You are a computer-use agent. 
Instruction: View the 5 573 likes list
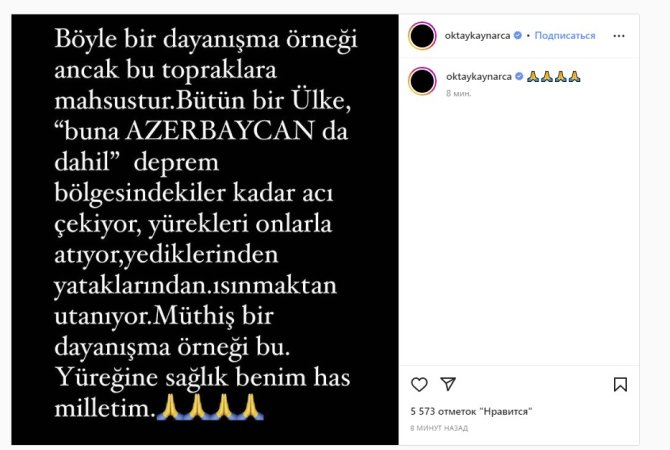(x=471, y=411)
